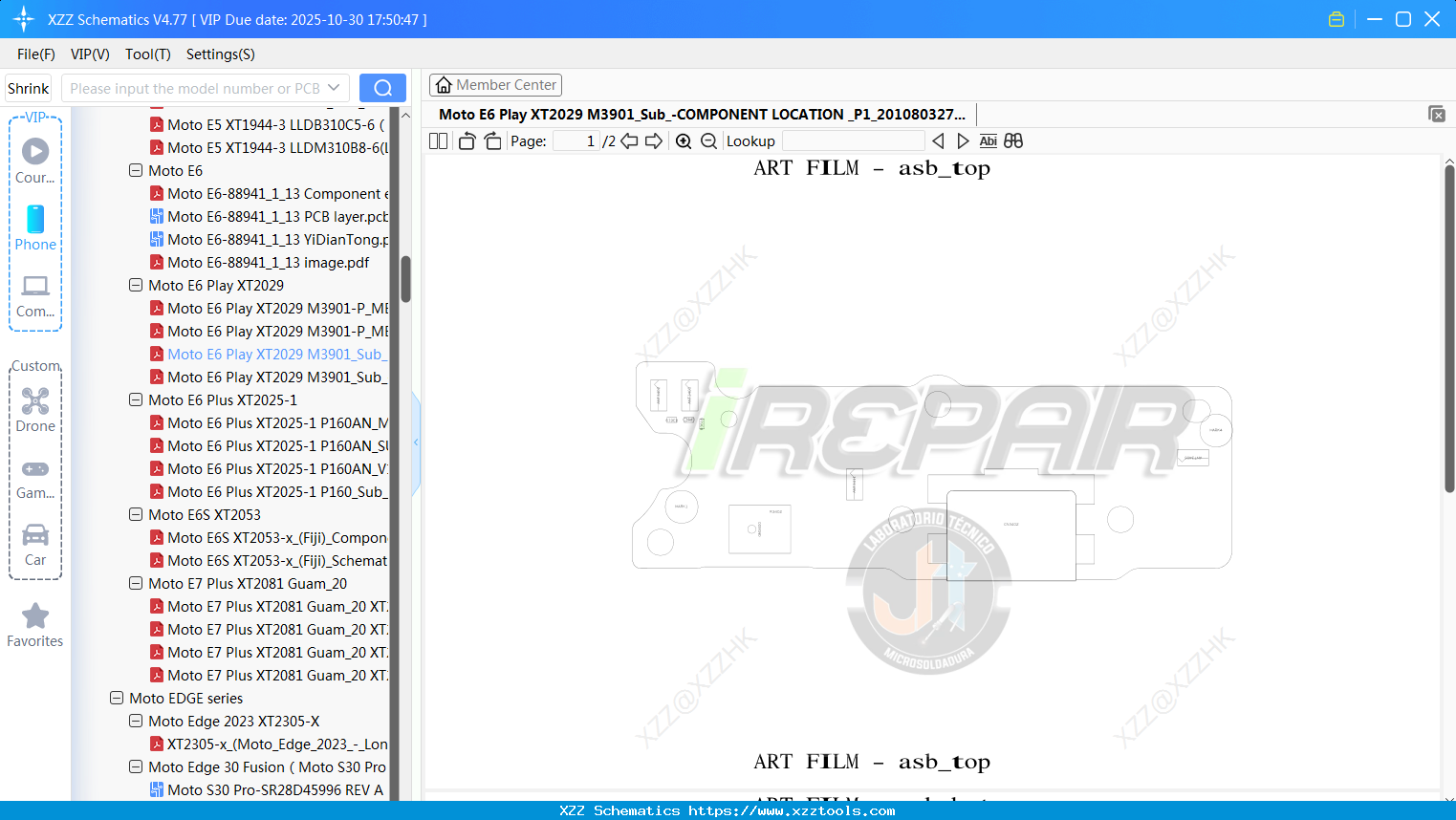The height and width of the screenshot is (820, 1456).
Task: Open the Car schematics category
Action: pos(34,541)
